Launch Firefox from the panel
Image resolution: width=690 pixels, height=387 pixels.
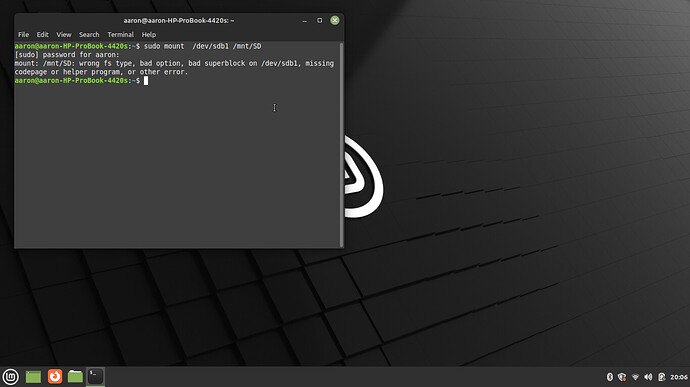[55, 376]
